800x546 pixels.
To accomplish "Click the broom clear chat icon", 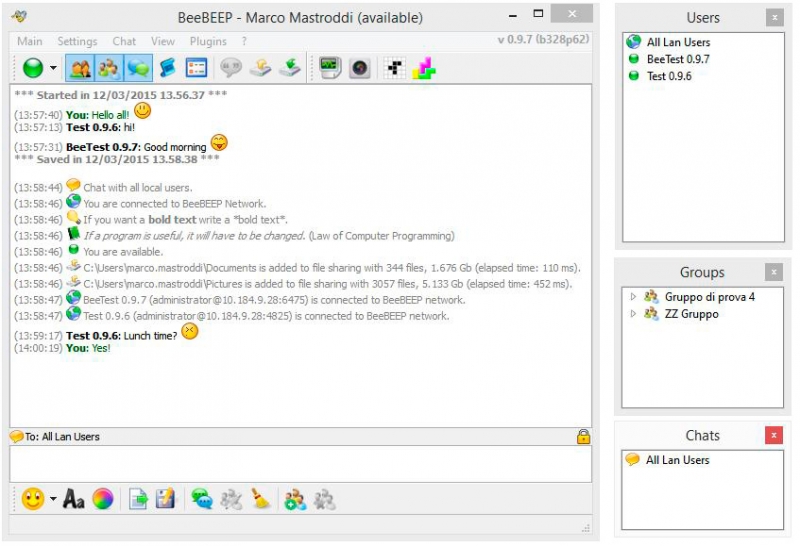I will click(x=261, y=499).
